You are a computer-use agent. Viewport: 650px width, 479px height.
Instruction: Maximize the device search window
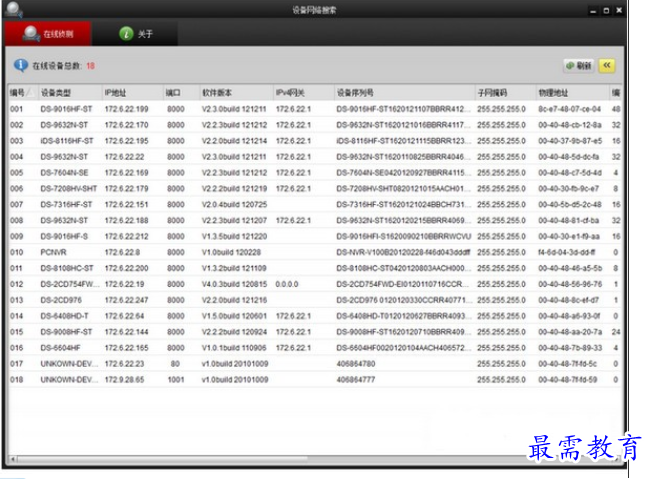606,11
